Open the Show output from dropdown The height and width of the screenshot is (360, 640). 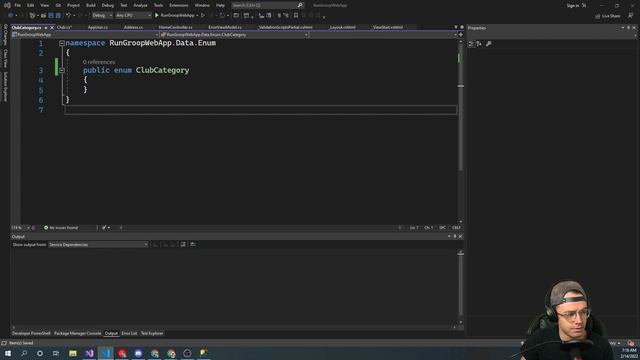point(98,244)
